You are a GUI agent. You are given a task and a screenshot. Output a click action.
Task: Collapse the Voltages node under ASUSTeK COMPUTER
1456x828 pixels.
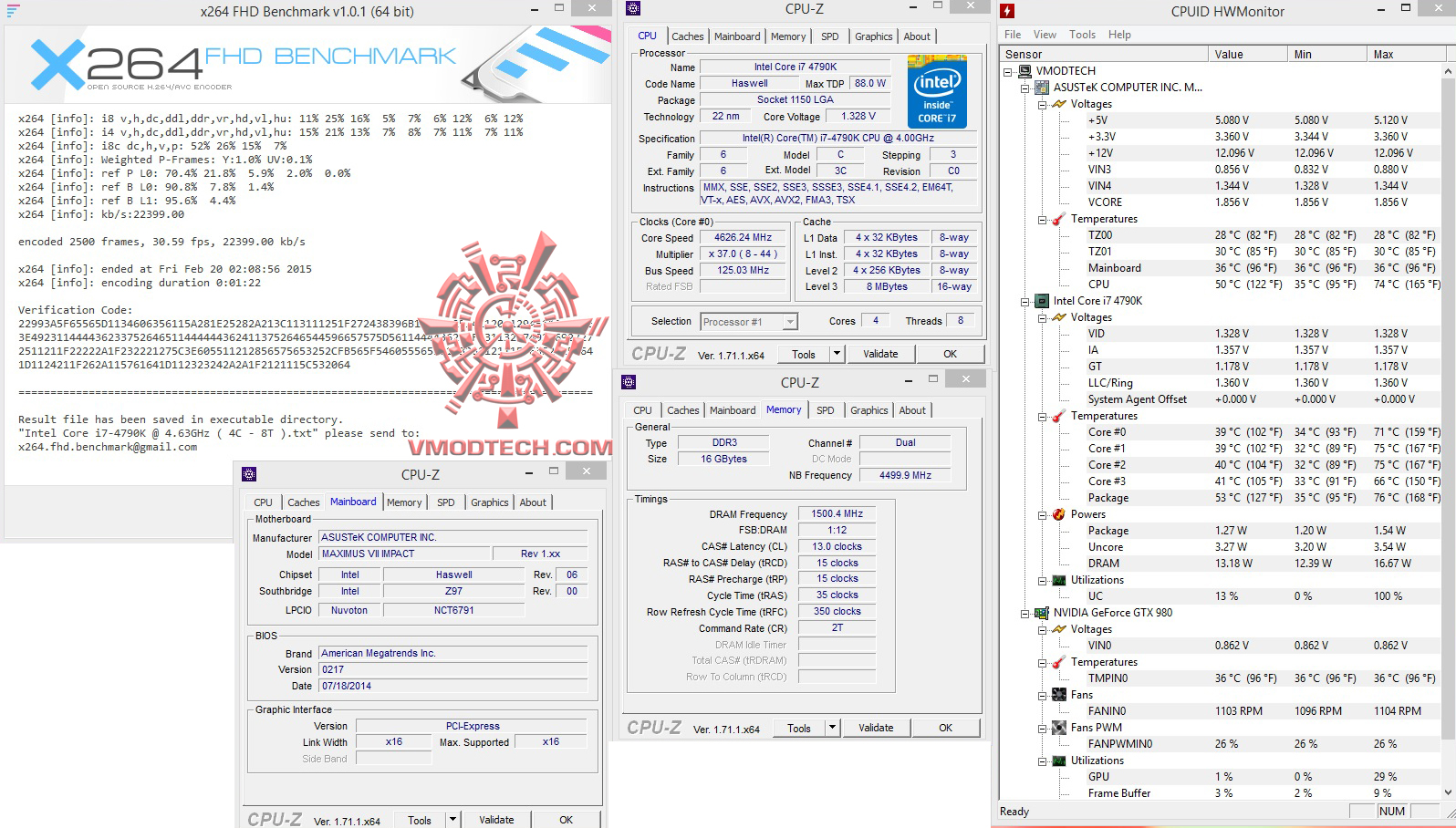1042,104
